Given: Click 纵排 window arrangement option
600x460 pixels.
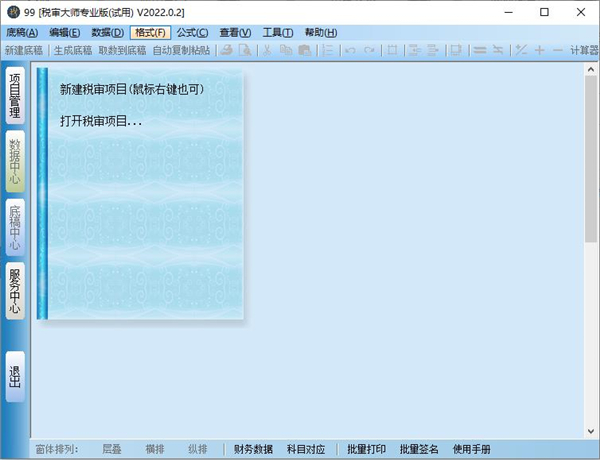Looking at the screenshot, I should pos(198,449).
